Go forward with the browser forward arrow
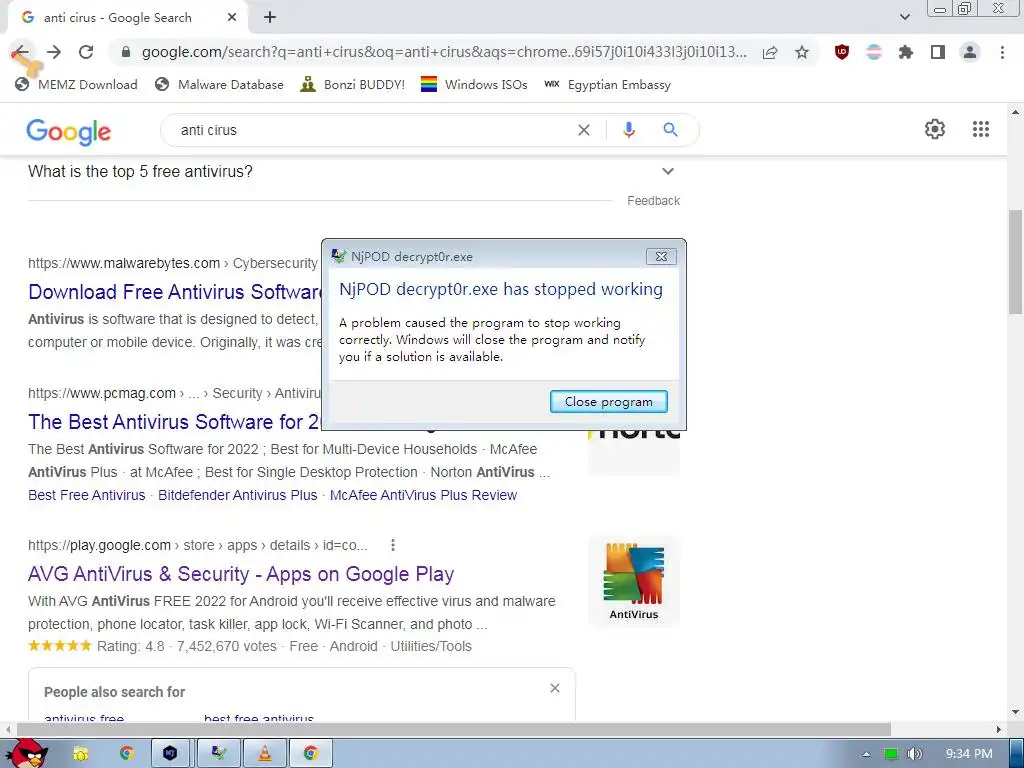The height and width of the screenshot is (768, 1024). pyautogui.click(x=54, y=52)
